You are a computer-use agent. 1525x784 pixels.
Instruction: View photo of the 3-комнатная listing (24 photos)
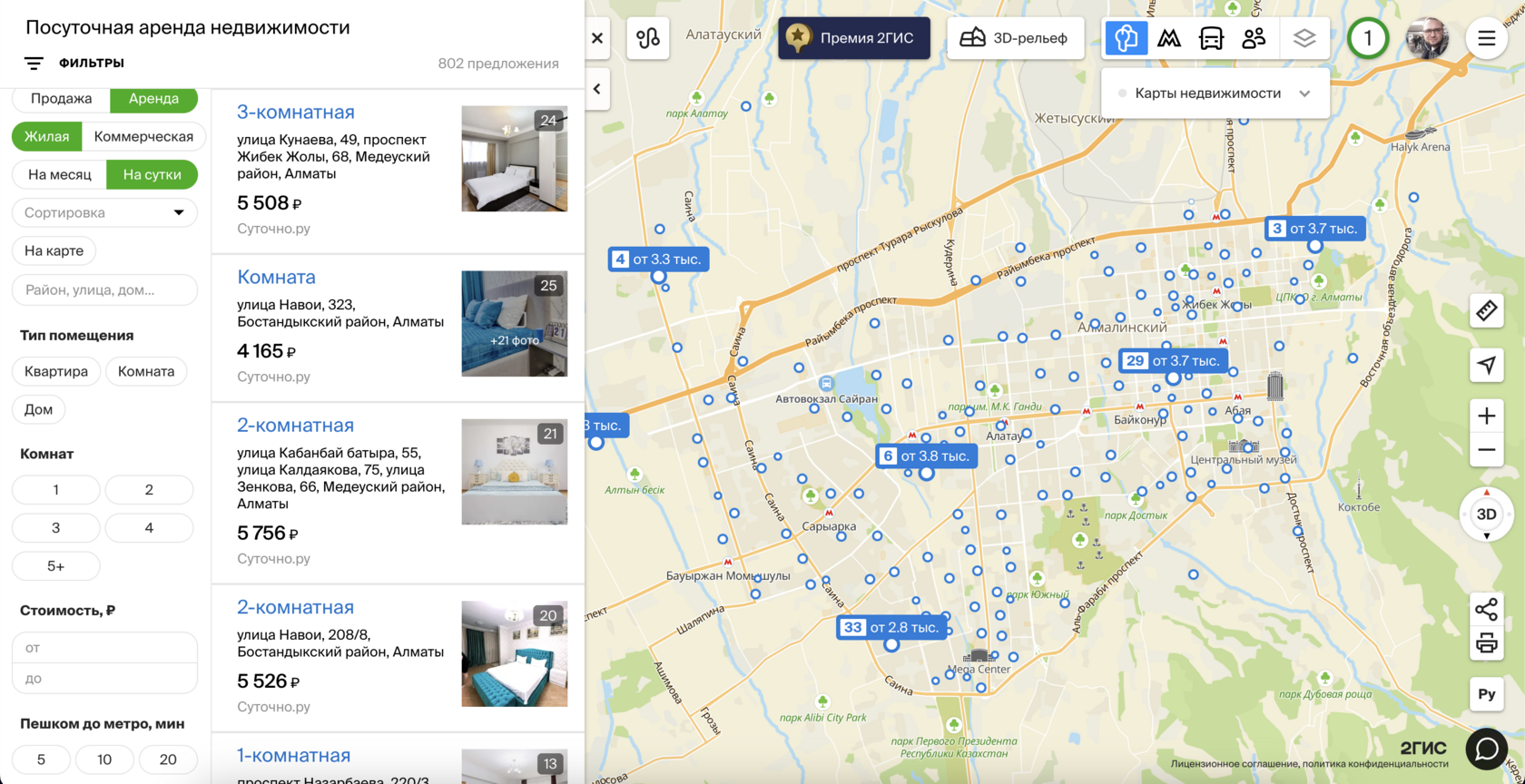(x=514, y=159)
